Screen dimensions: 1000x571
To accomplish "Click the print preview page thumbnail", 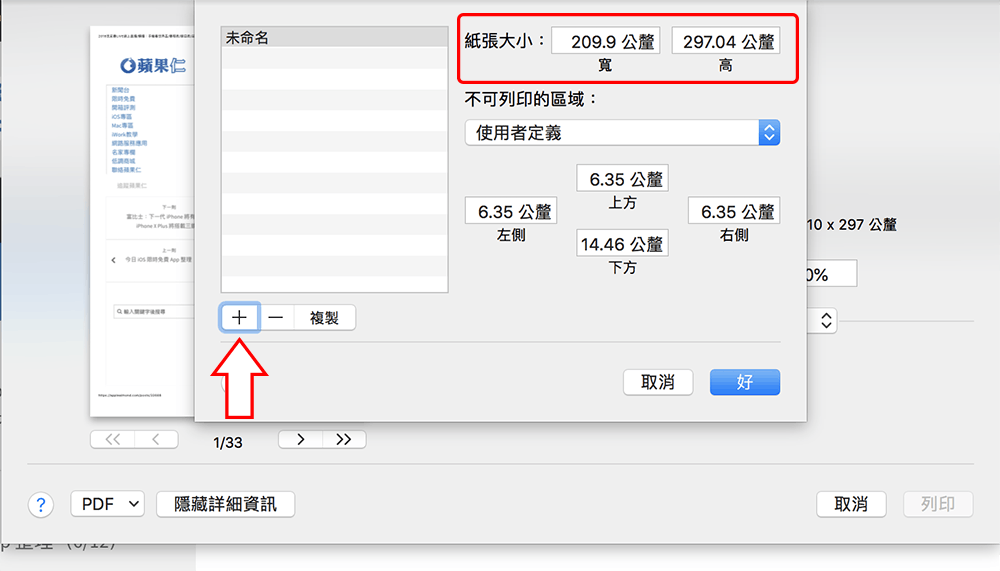I will coord(142,221).
